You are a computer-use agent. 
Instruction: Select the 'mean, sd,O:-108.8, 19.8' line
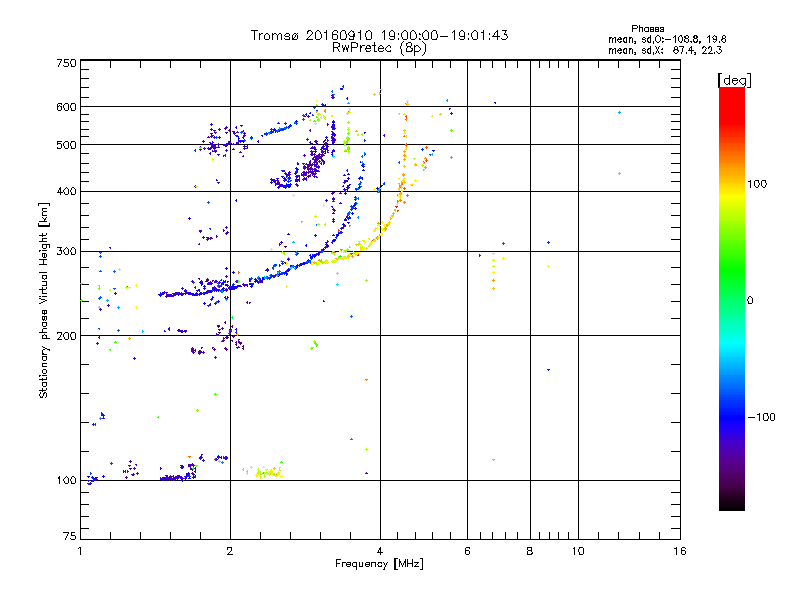667,39
